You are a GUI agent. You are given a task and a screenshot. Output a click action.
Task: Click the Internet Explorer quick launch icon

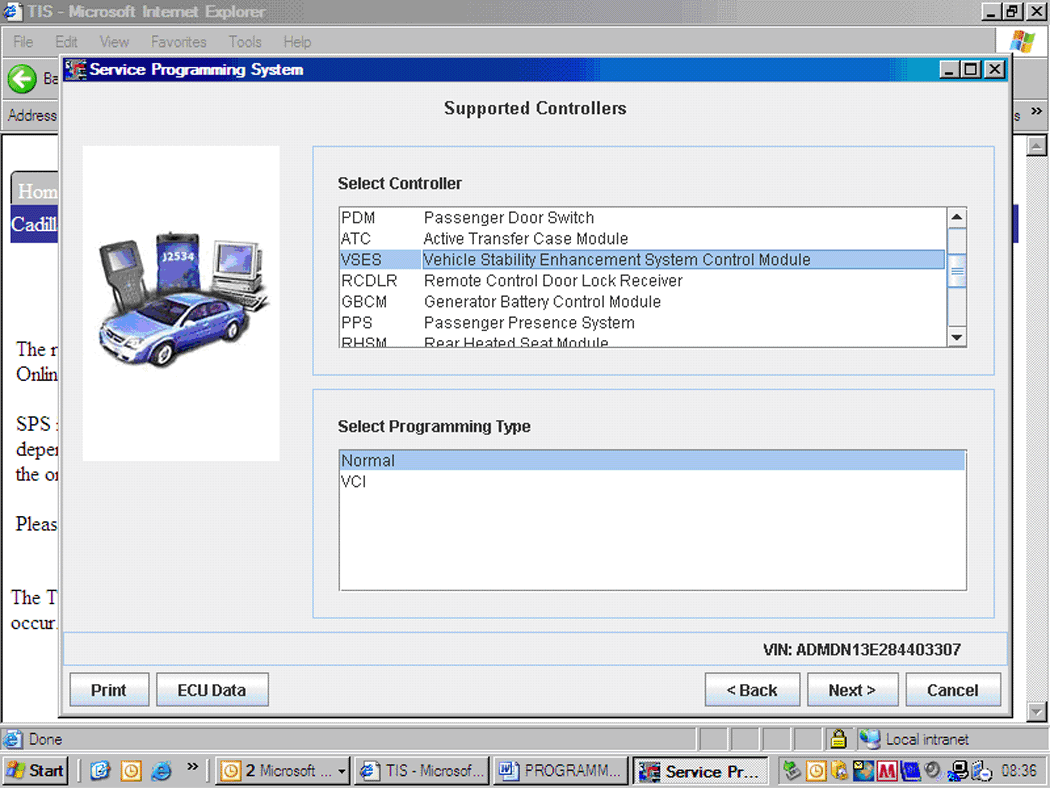coord(161,771)
